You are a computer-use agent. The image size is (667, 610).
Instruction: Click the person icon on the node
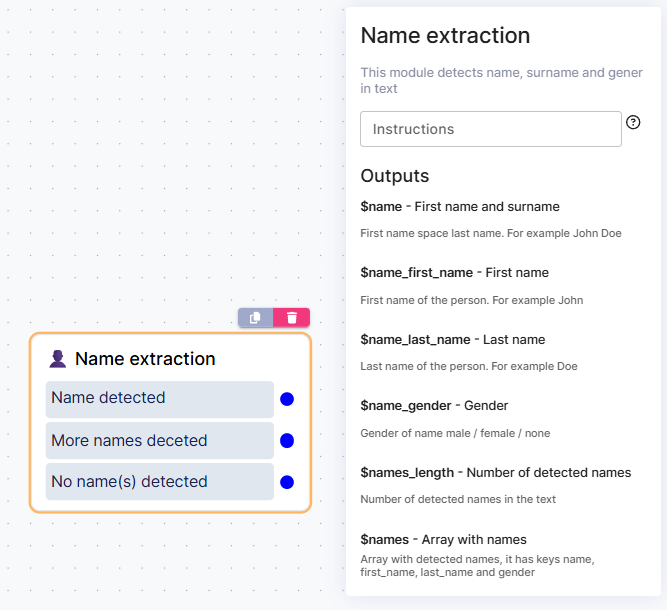click(58, 359)
